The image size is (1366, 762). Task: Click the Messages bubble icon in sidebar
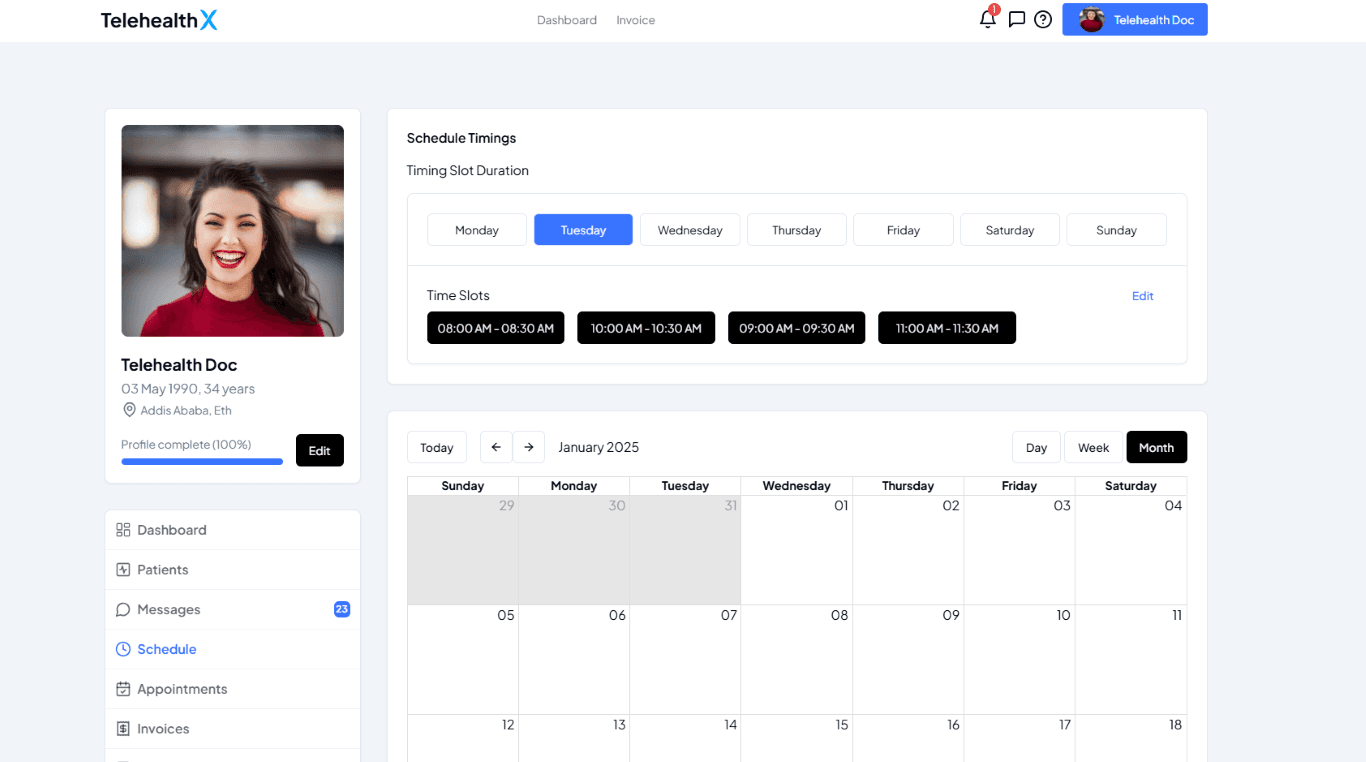point(123,610)
